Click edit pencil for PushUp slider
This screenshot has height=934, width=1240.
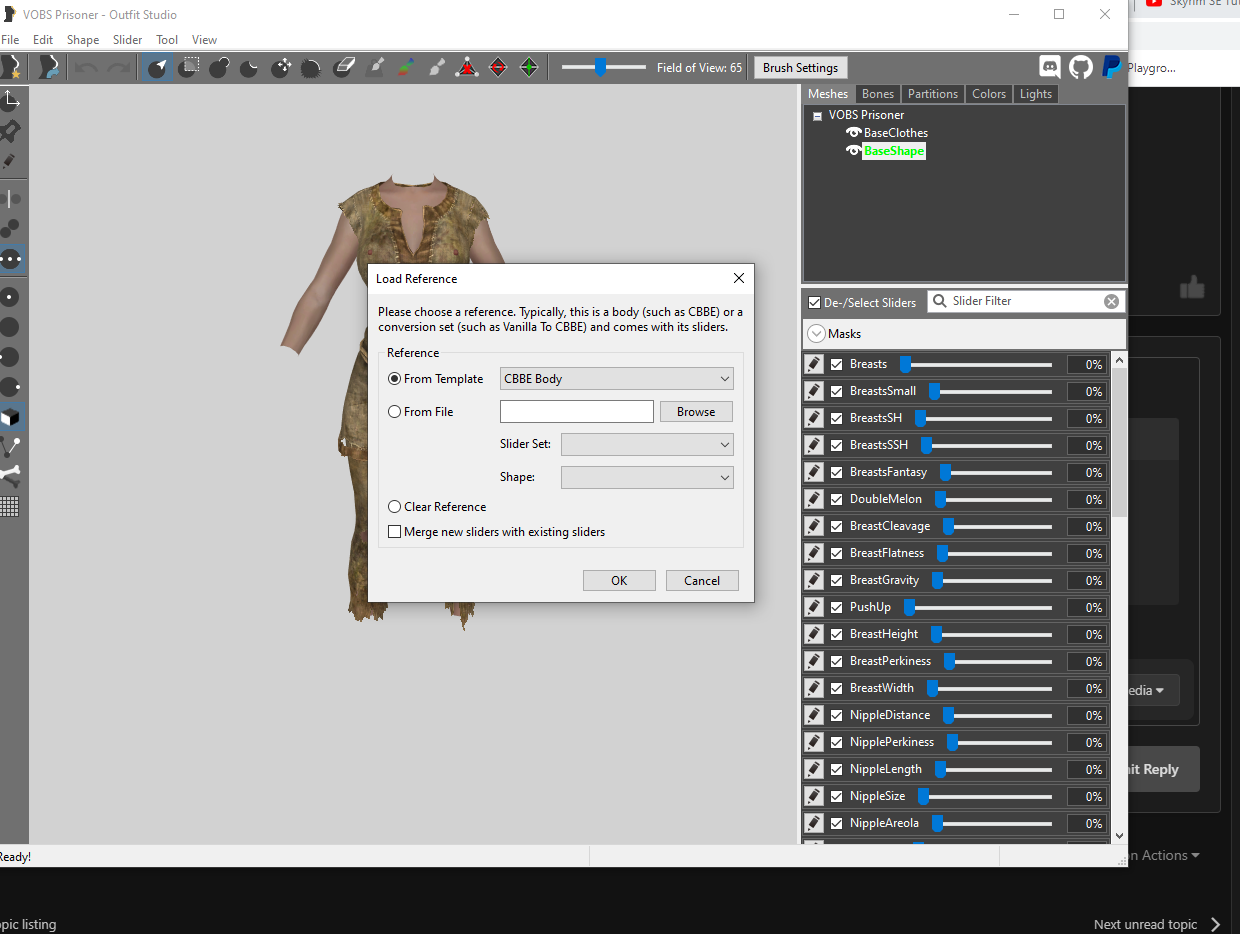[814, 607]
